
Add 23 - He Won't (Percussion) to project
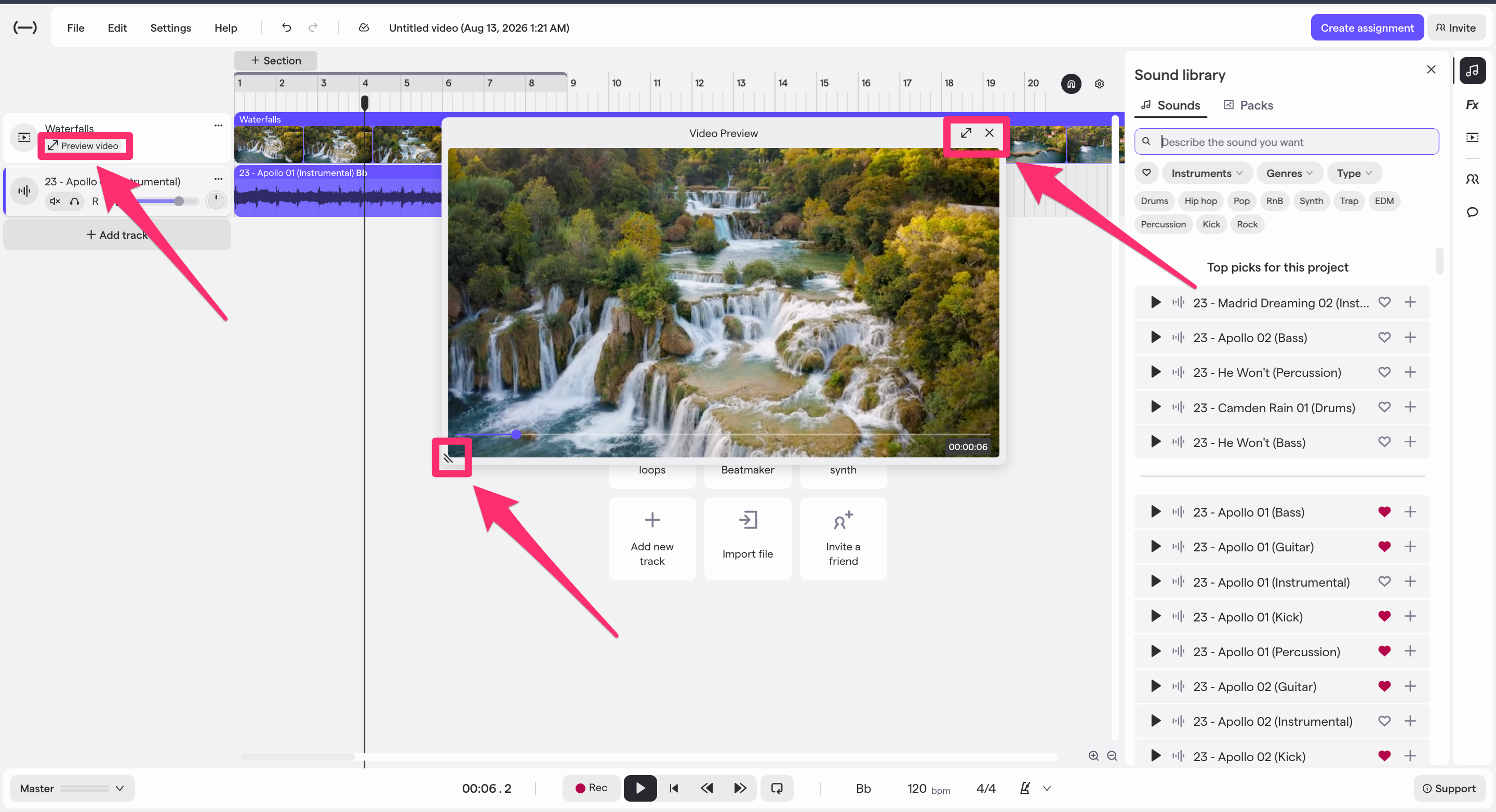[x=1409, y=372]
